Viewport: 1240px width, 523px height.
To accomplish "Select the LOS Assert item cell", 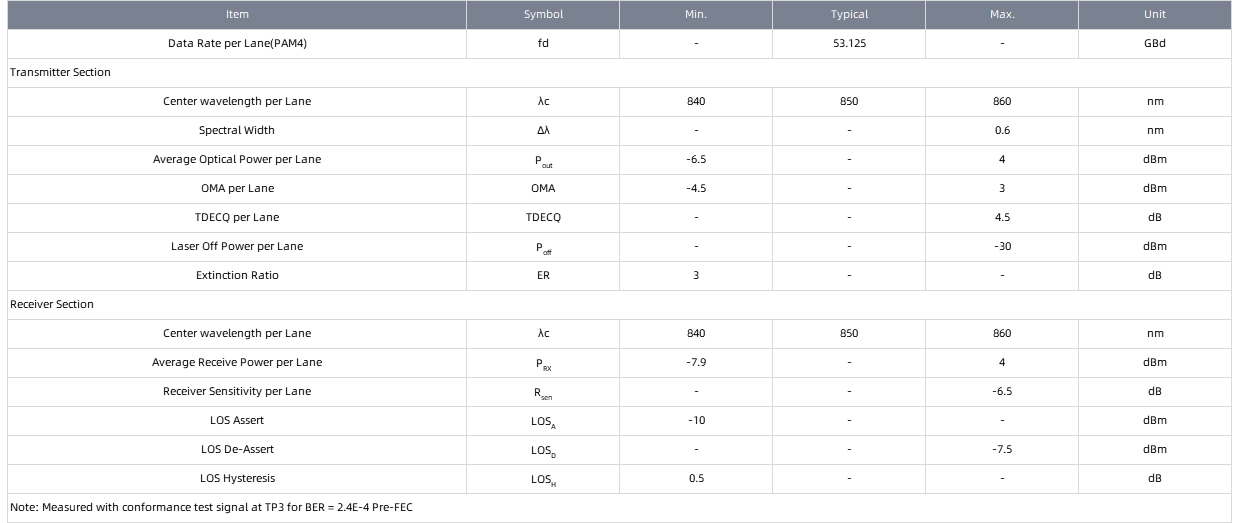I will tap(237, 421).
